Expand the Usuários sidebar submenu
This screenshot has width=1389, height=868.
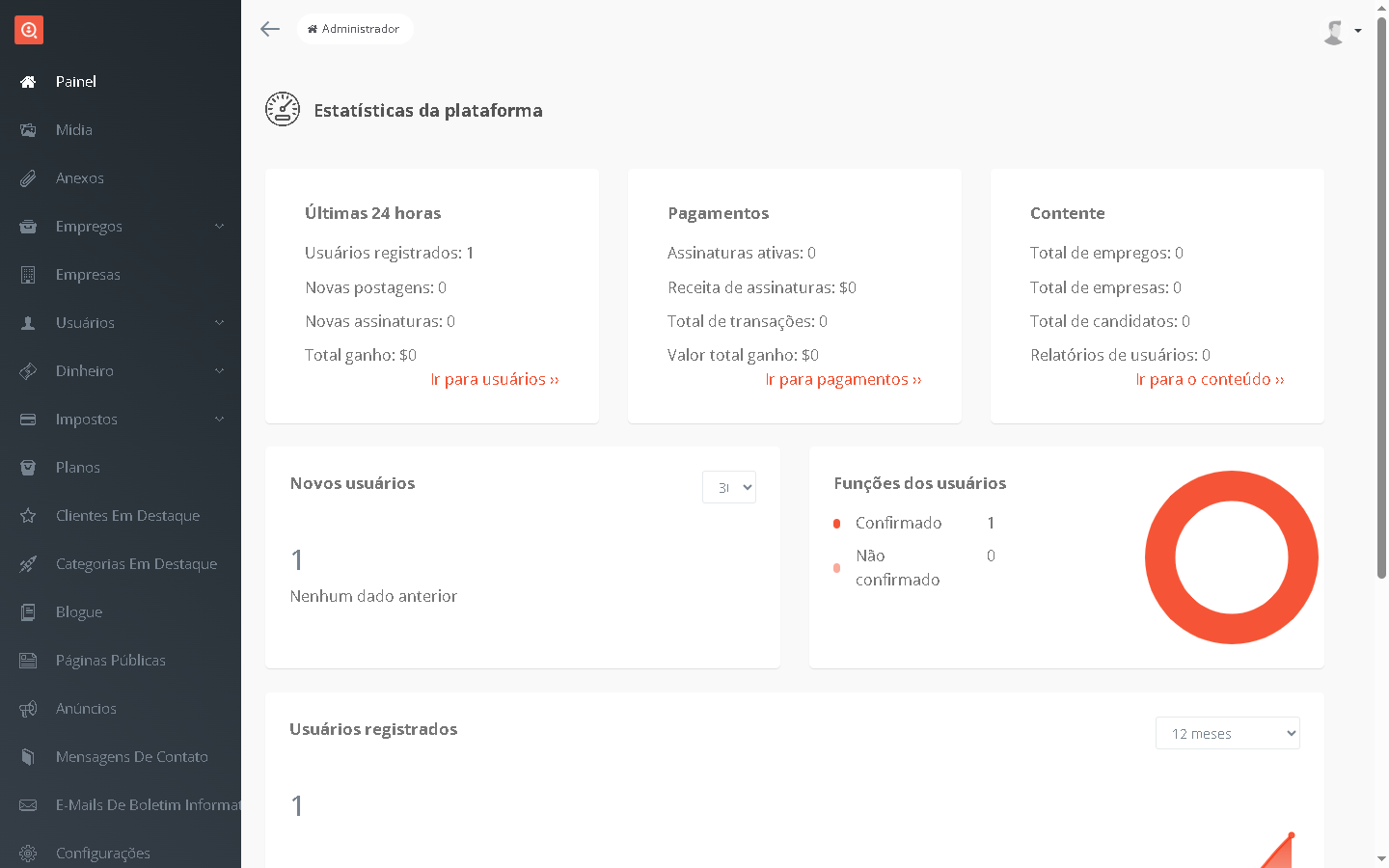(219, 323)
